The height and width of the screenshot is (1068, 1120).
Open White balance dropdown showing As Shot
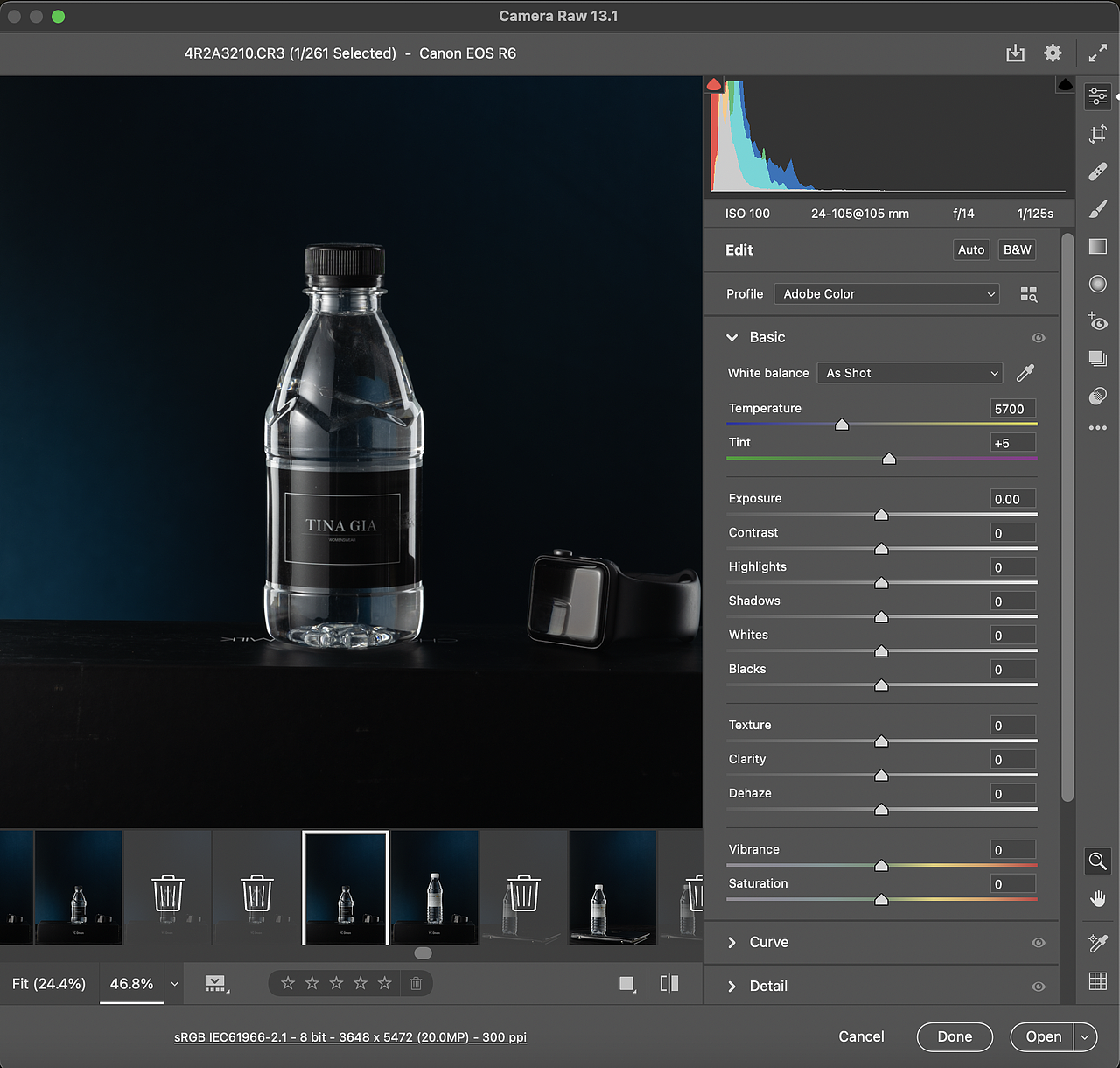(x=910, y=373)
